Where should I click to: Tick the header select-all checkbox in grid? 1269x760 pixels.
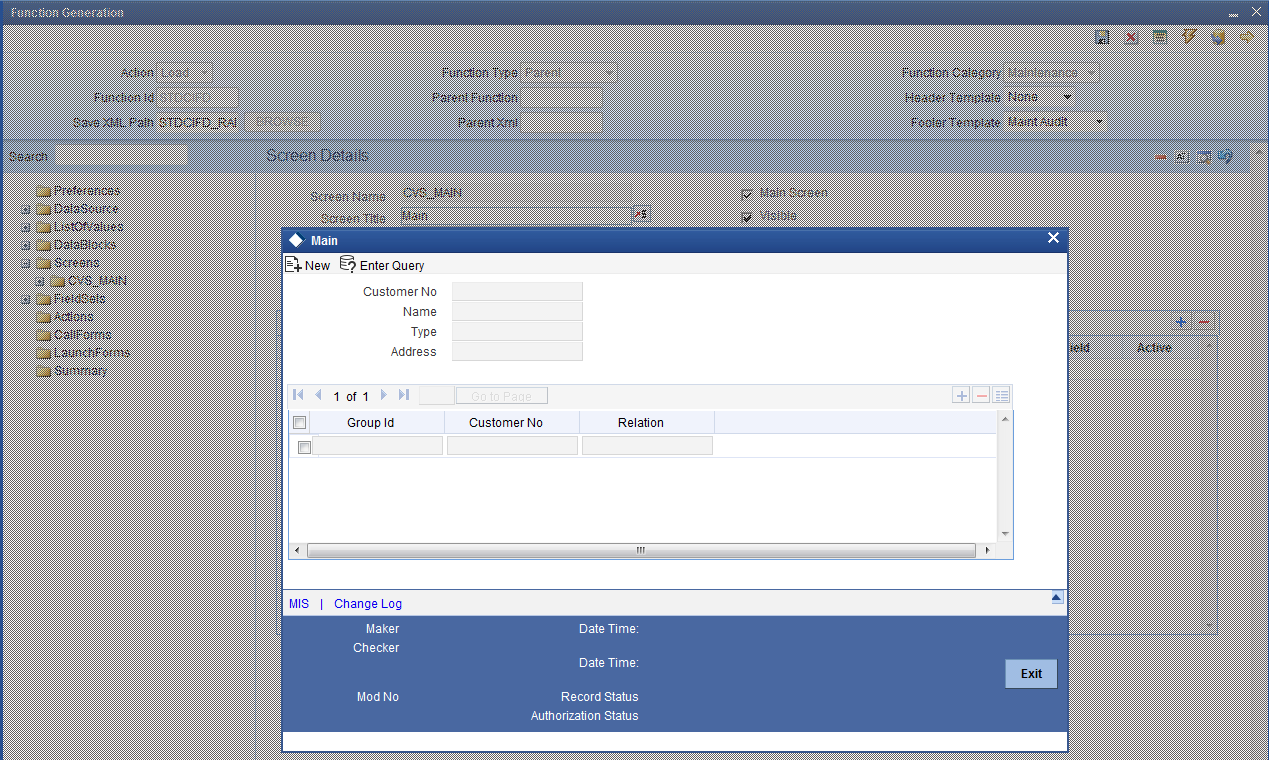pyautogui.click(x=300, y=423)
